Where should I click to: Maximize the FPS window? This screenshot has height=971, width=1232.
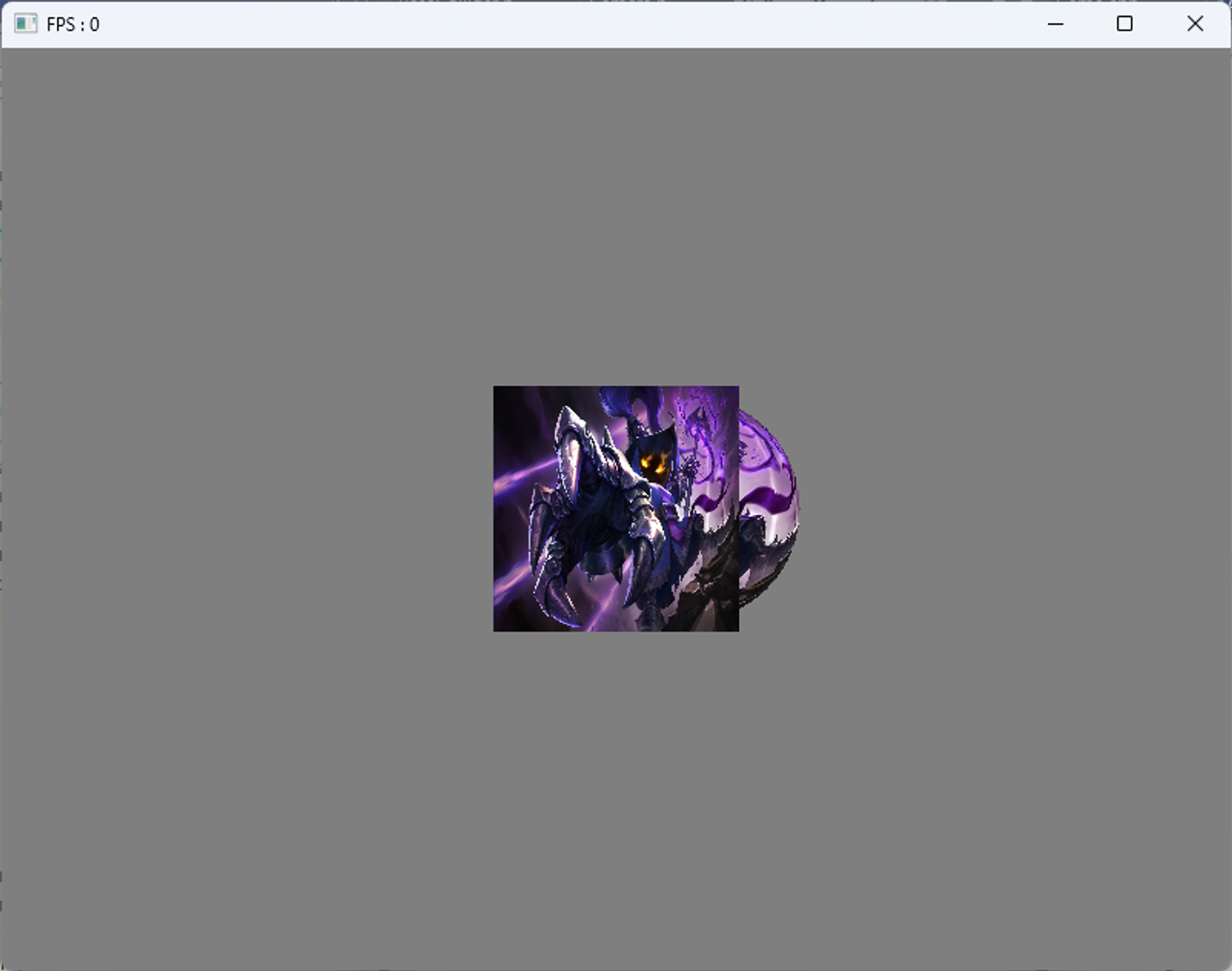(x=1124, y=24)
